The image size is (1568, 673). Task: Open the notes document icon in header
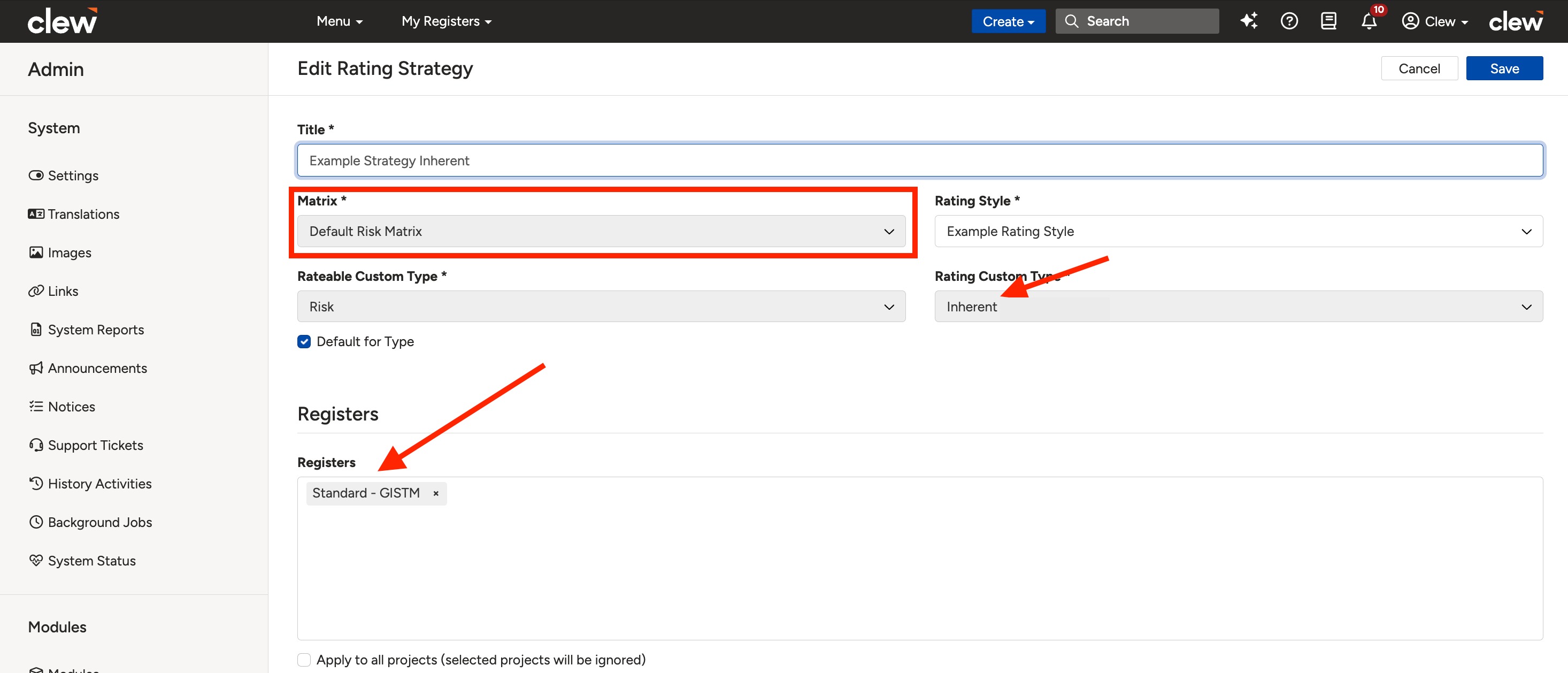[1328, 21]
